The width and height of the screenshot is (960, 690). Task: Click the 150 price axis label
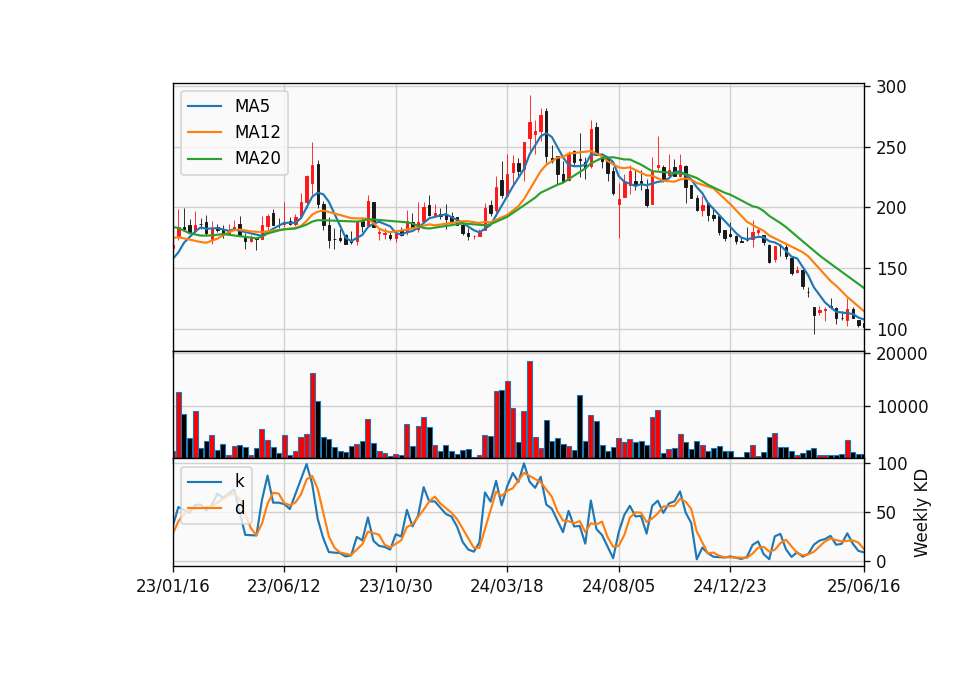pyautogui.click(x=891, y=269)
